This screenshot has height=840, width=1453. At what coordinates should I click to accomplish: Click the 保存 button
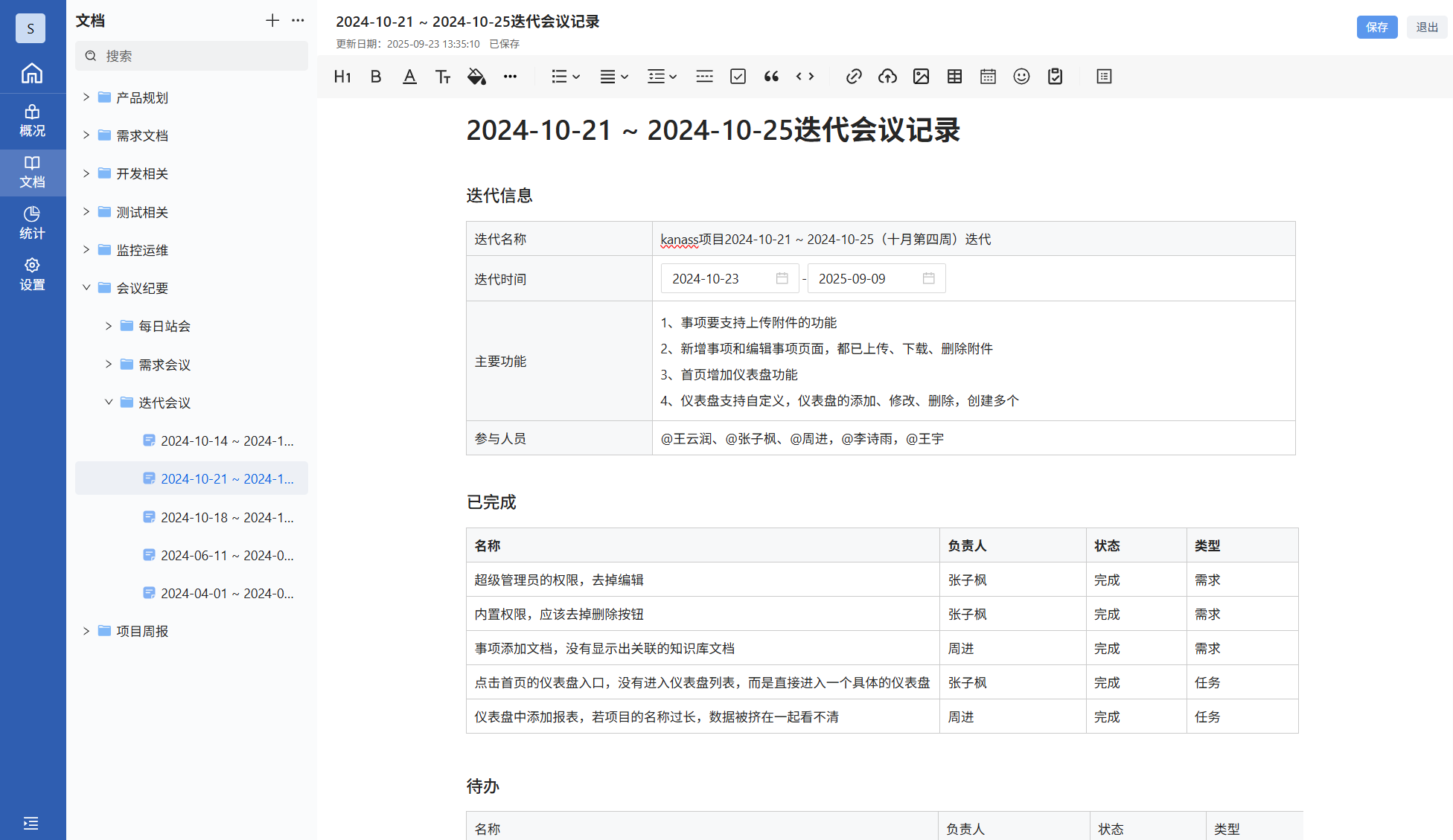tap(1377, 27)
